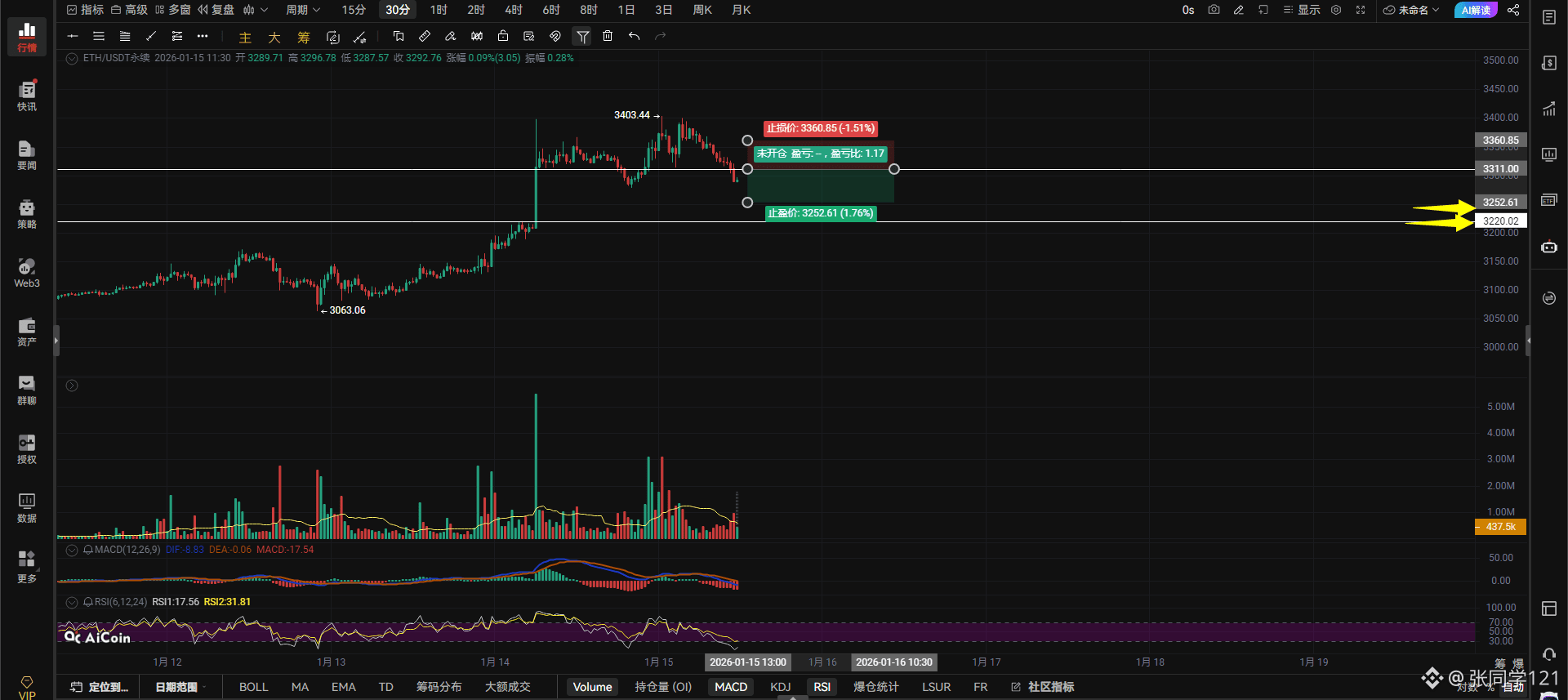Toggle the 持仓量 (OI) indicator
The height and width of the screenshot is (700, 1568).
coord(663,687)
